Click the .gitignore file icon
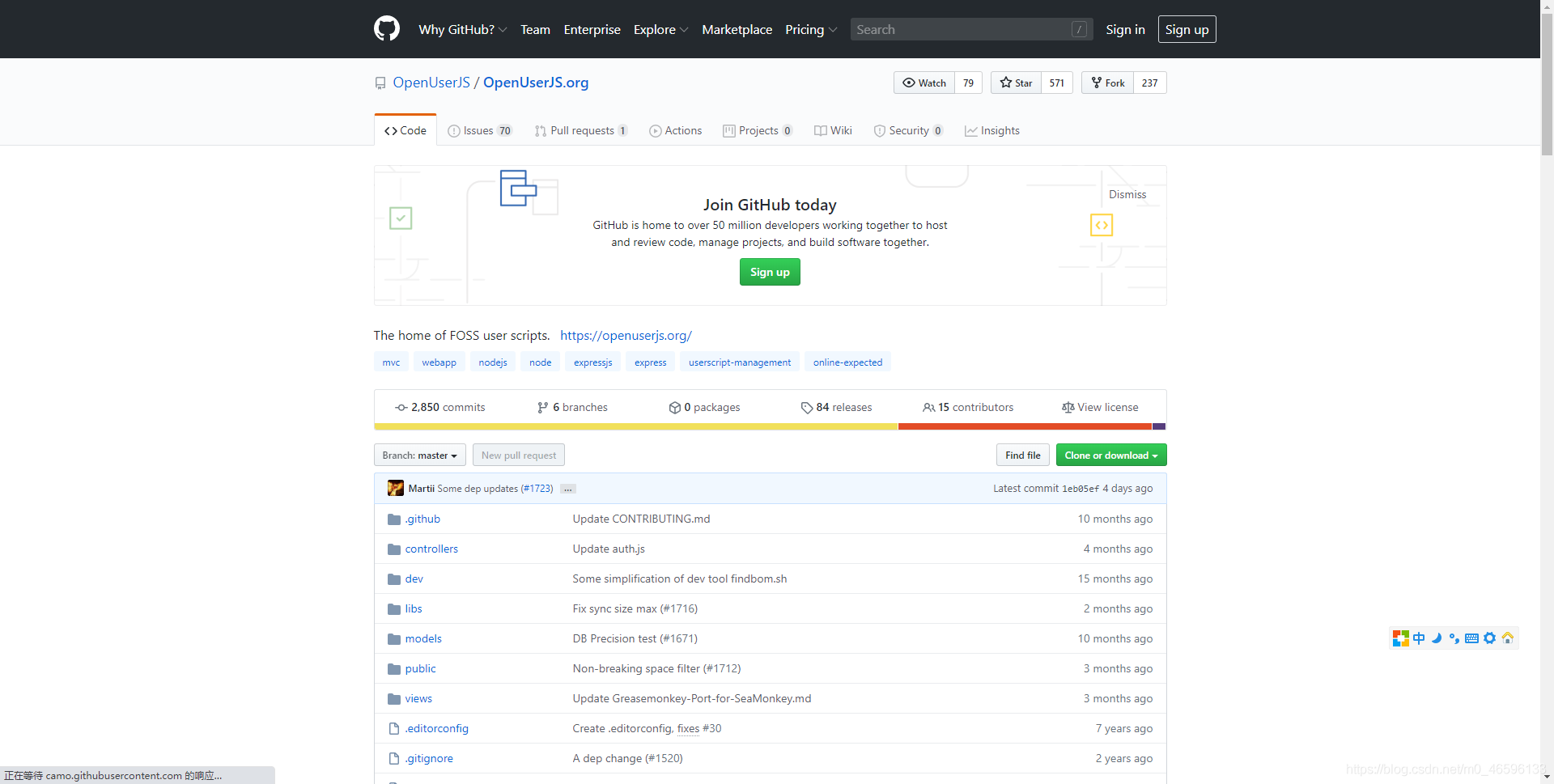Screen dimensions: 1554x784 point(394,759)
